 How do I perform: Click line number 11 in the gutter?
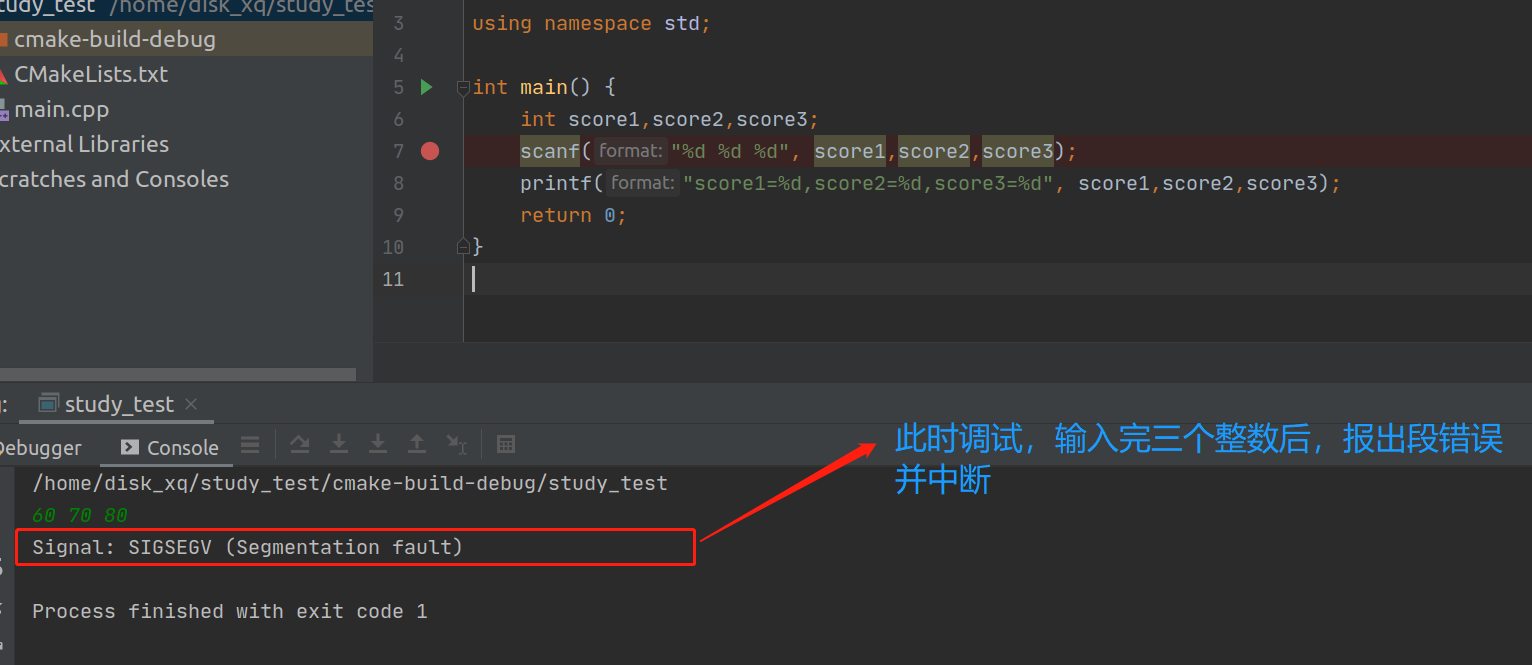(x=393, y=279)
